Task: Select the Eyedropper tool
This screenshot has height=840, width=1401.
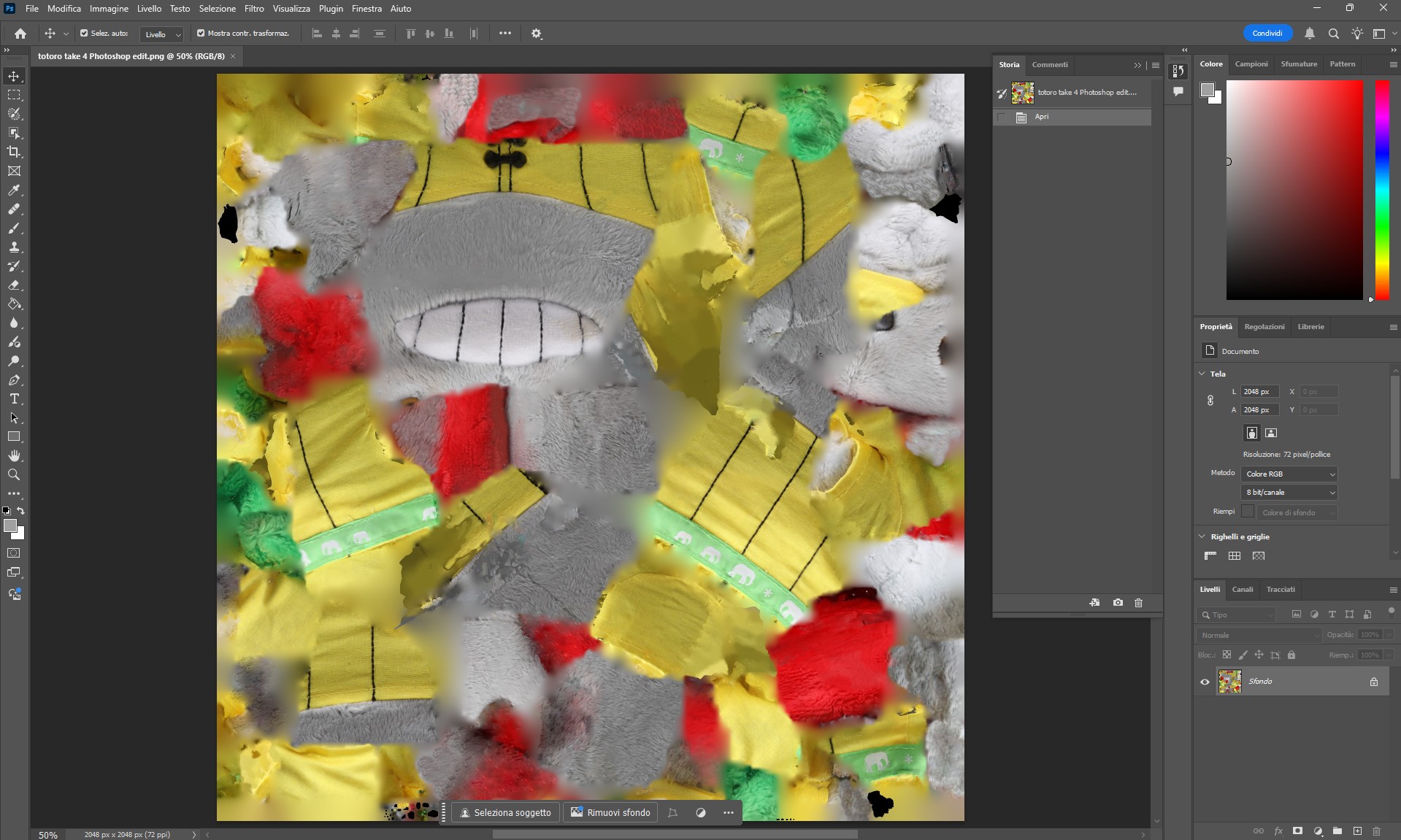Action: coord(14,190)
